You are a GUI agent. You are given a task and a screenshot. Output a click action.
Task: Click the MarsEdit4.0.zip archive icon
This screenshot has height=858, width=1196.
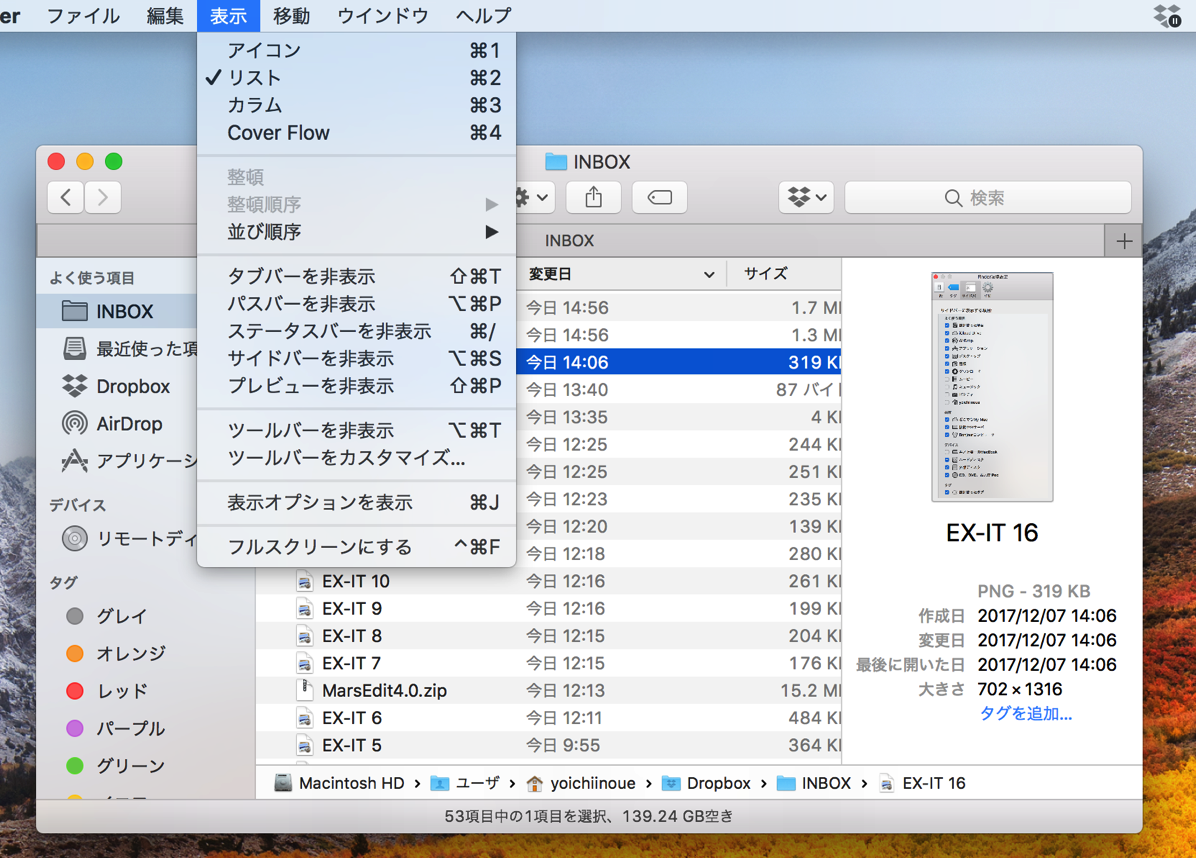pos(304,690)
